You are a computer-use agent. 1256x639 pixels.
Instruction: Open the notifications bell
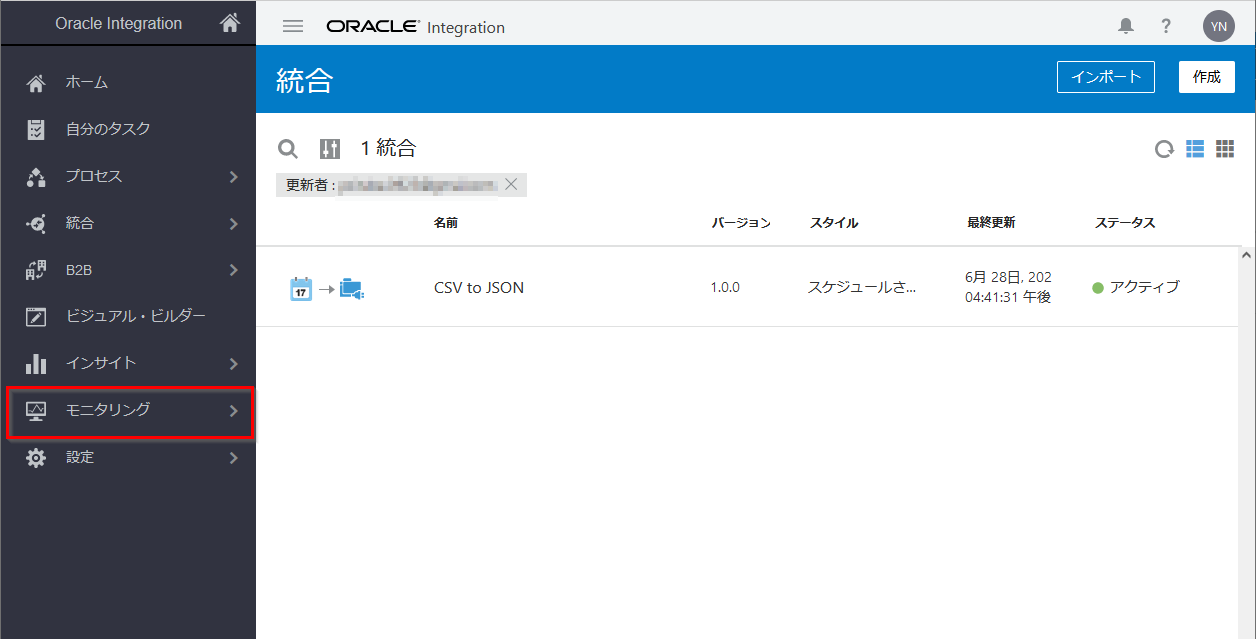(x=1126, y=27)
